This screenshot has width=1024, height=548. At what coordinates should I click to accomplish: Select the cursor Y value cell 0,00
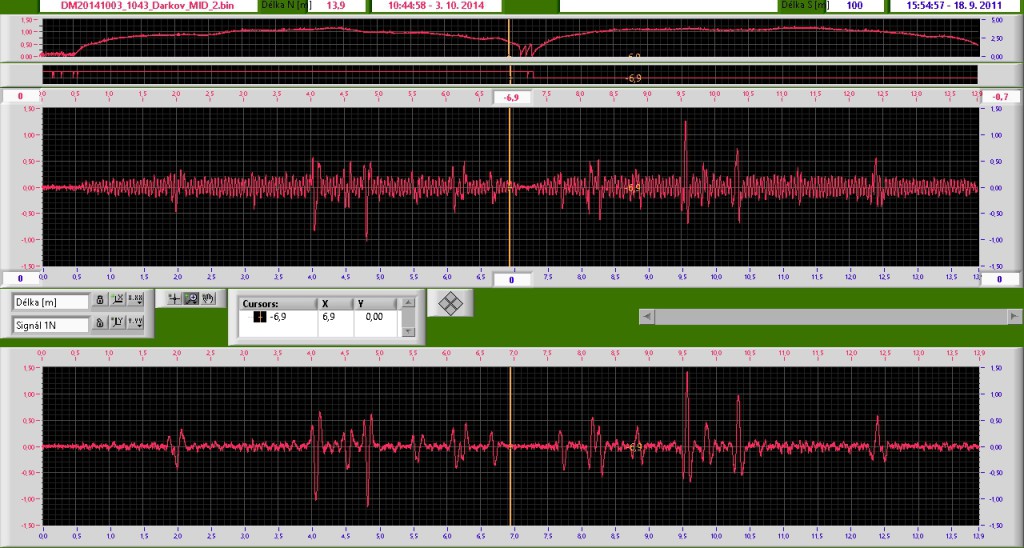point(375,317)
